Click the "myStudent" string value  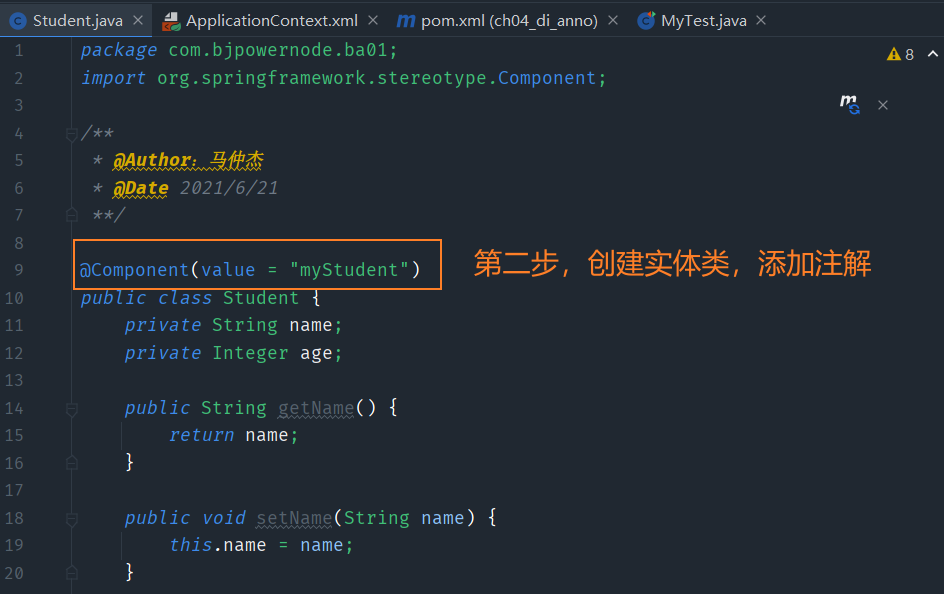(349, 270)
